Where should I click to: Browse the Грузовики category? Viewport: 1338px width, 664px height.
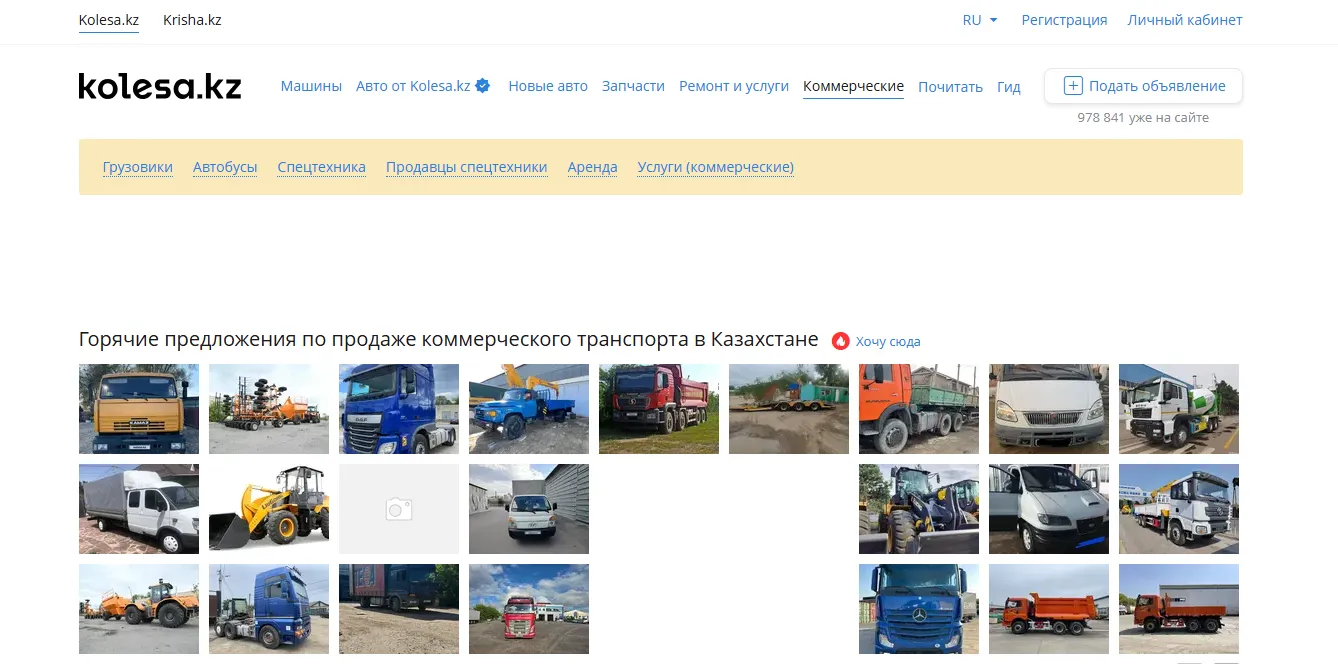138,167
